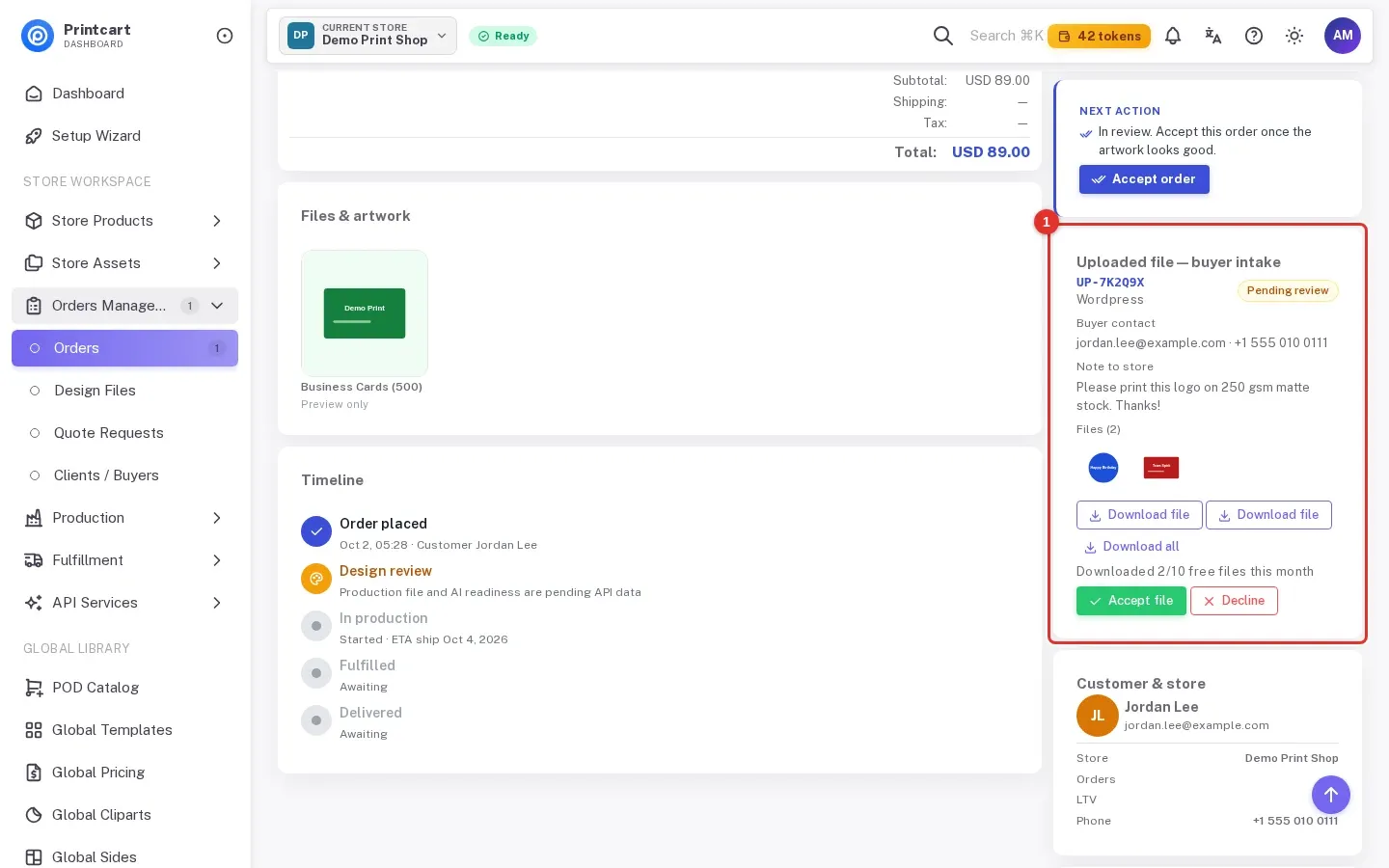This screenshot has height=868, width=1389.
Task: Open the blue uploaded file thumbnail
Action: click(1103, 468)
